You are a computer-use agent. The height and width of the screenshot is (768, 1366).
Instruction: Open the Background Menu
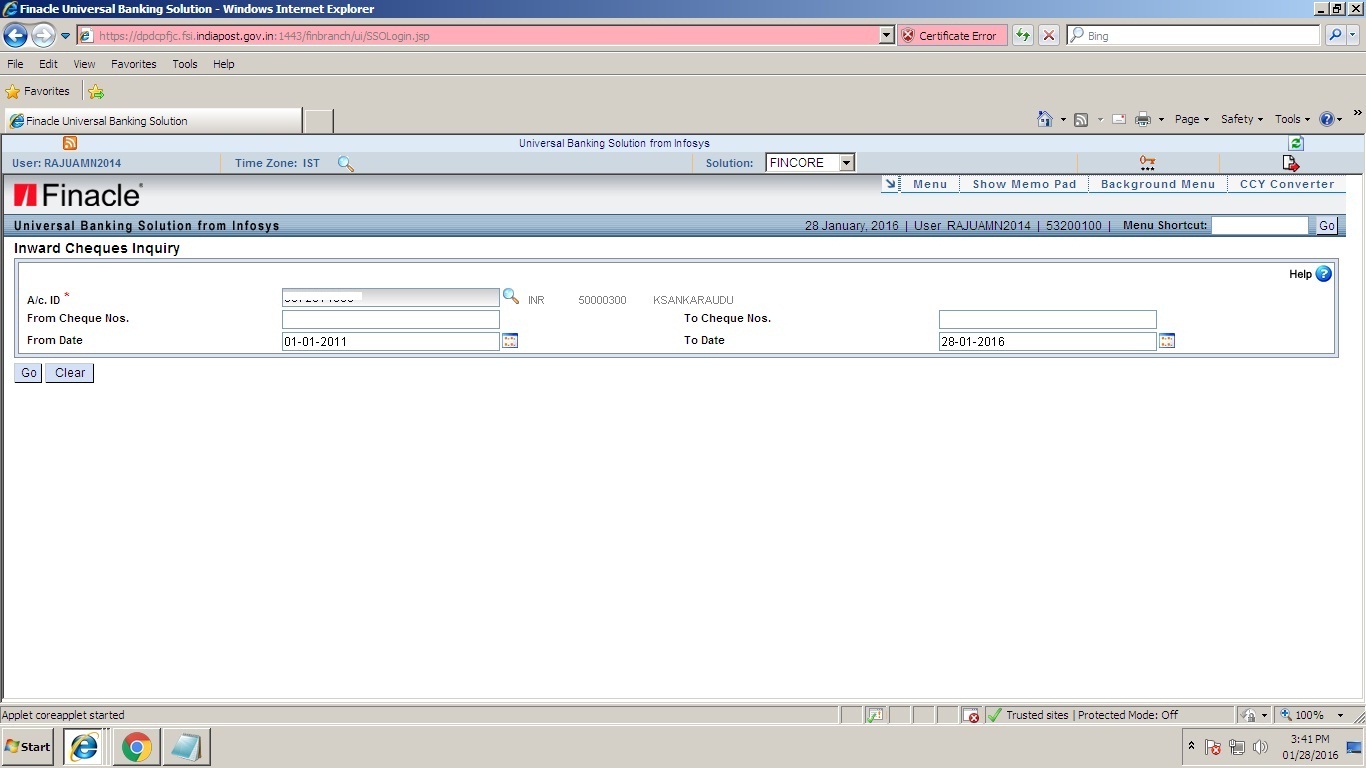[x=1157, y=183]
